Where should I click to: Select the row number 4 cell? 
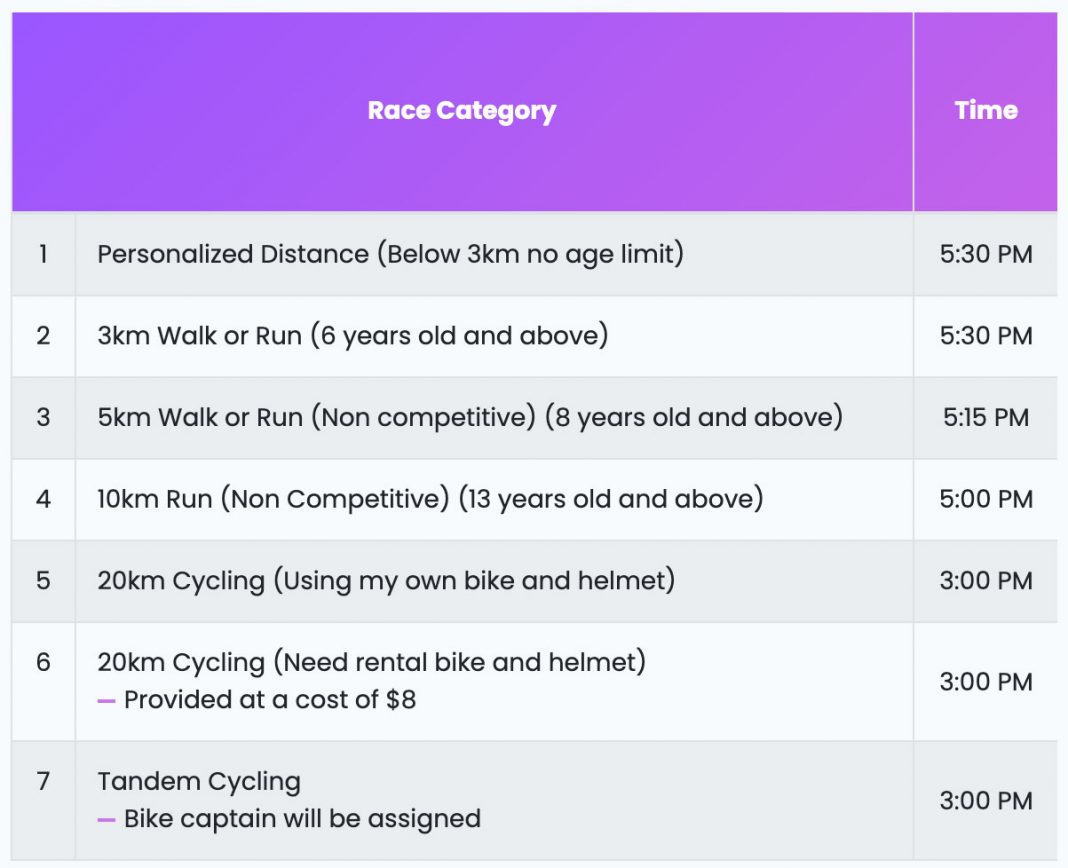pyautogui.click(x=43, y=499)
